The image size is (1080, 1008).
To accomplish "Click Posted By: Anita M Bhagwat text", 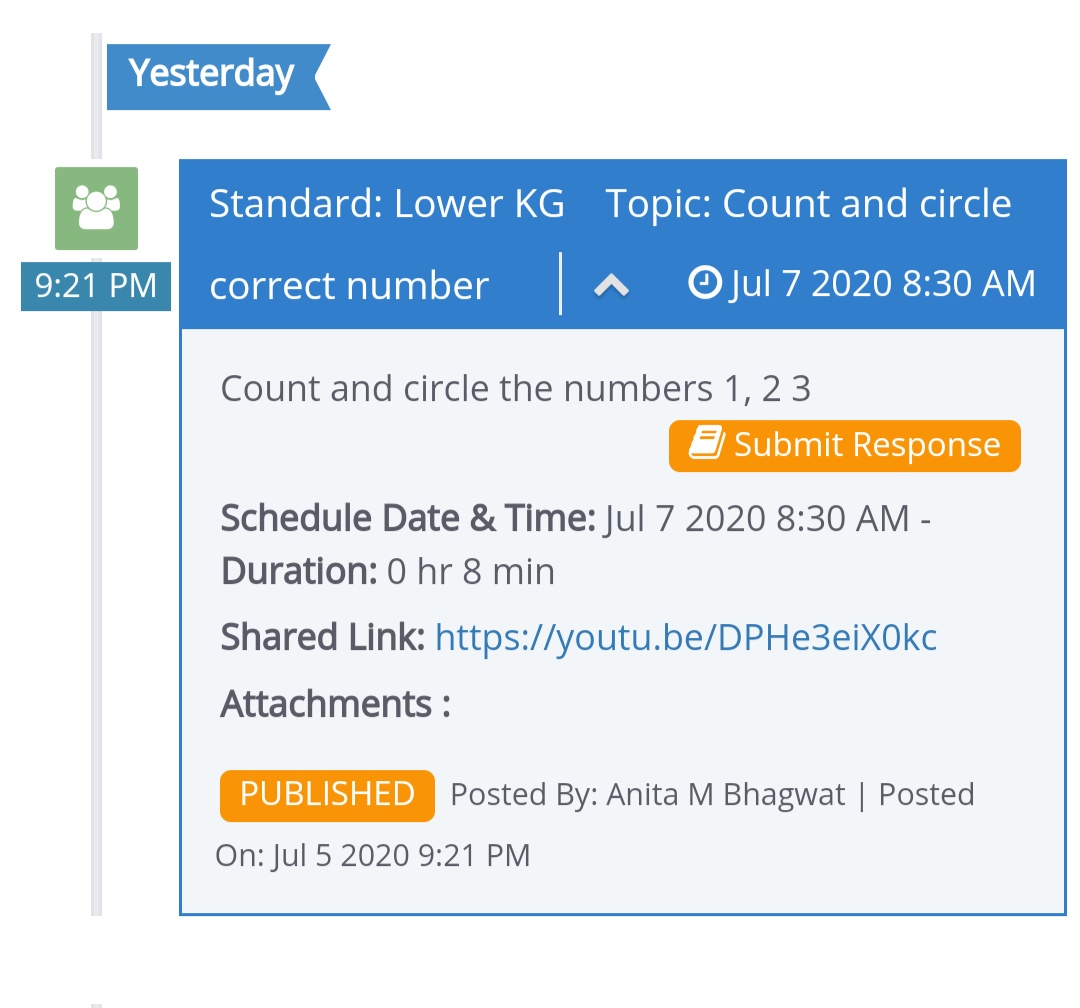I will click(647, 794).
